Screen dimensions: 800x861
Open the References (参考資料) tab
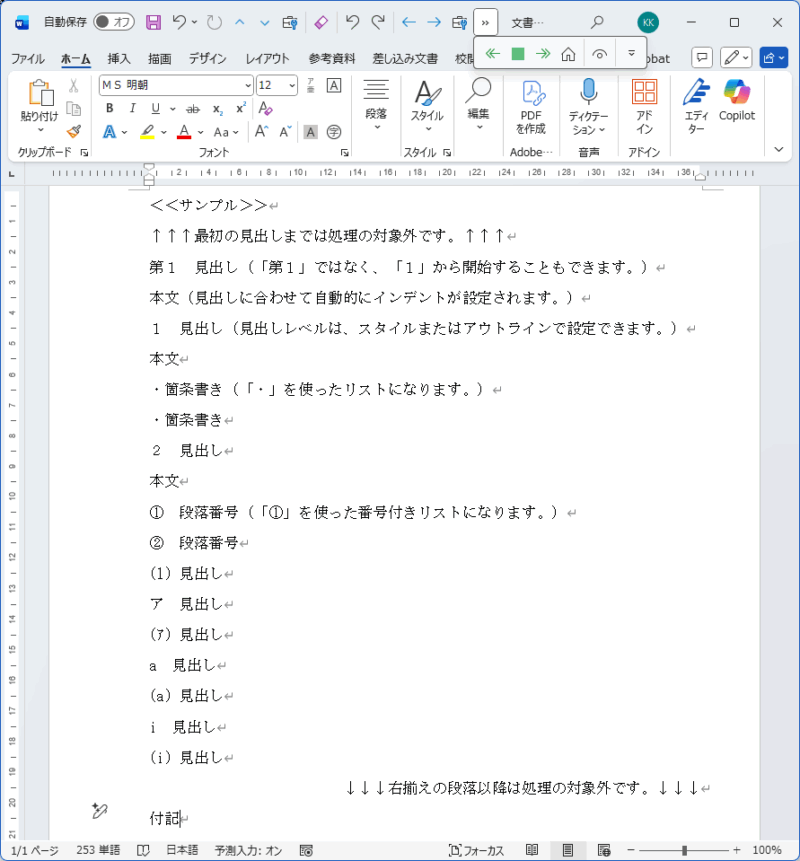(334, 59)
